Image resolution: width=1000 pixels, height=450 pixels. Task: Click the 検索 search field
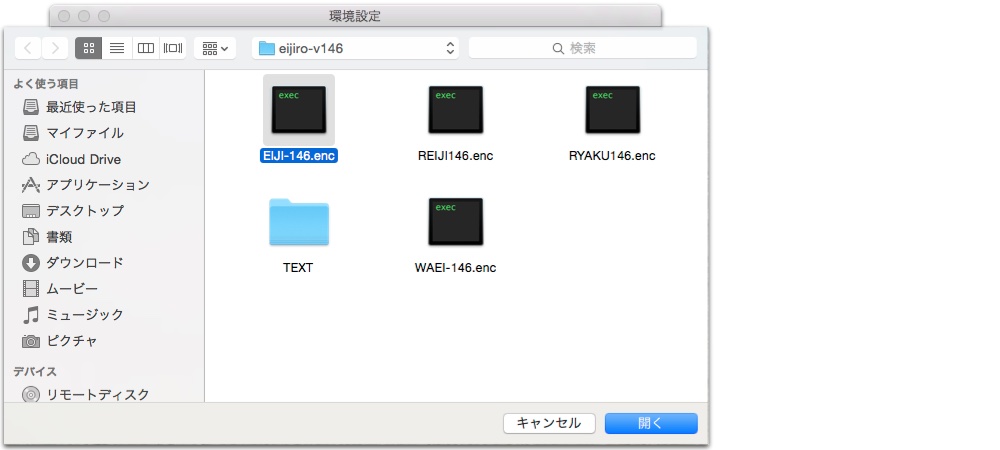(582, 48)
